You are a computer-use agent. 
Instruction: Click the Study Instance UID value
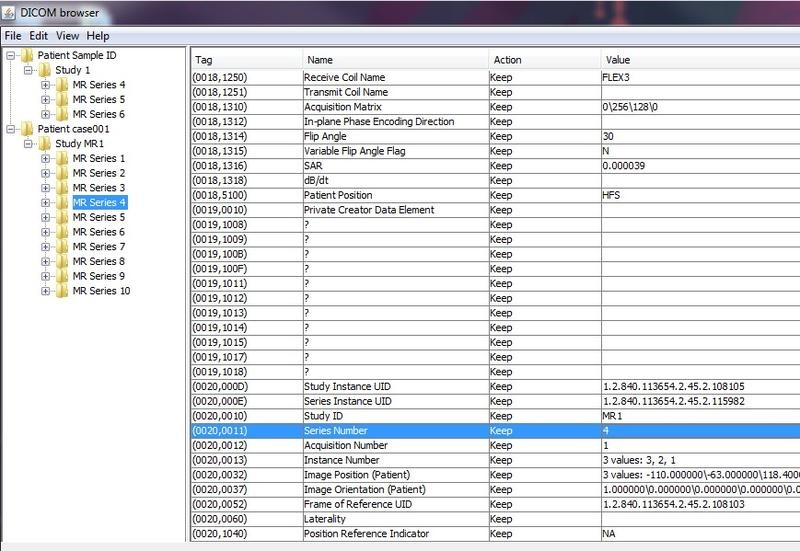701,387
